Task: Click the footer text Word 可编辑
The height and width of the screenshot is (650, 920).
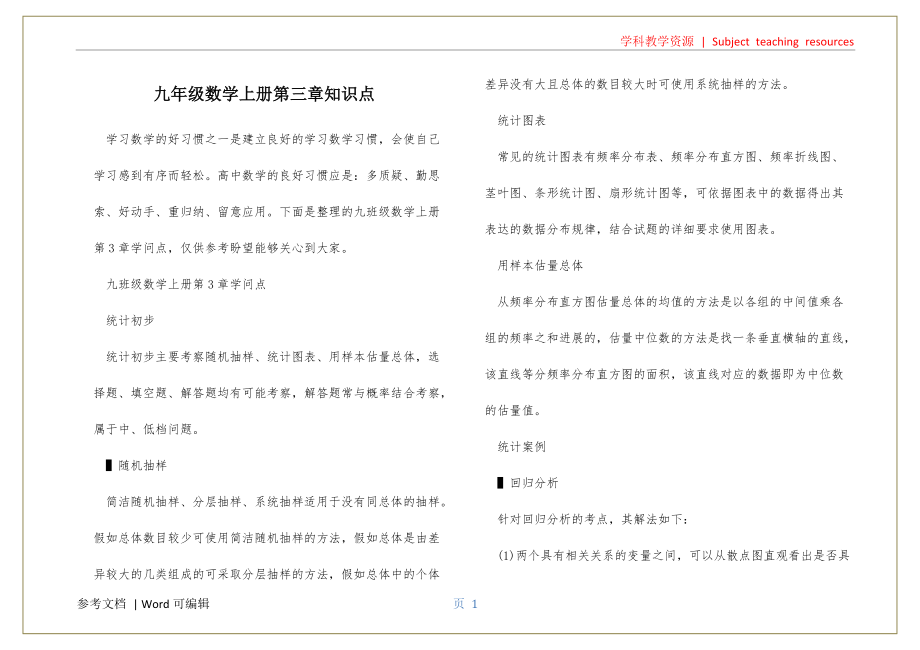Action: pos(175,604)
